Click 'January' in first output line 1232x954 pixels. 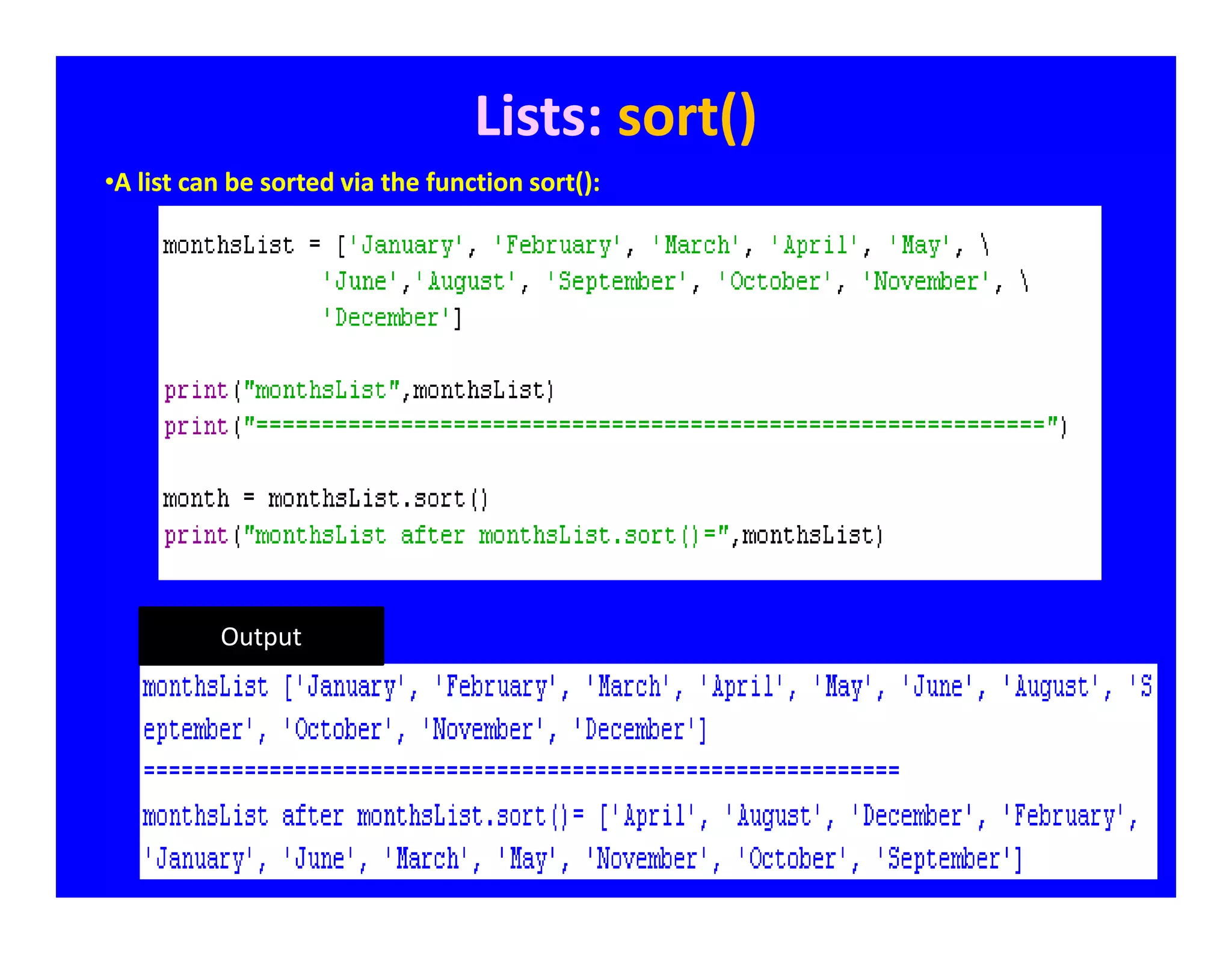pyautogui.click(x=352, y=687)
